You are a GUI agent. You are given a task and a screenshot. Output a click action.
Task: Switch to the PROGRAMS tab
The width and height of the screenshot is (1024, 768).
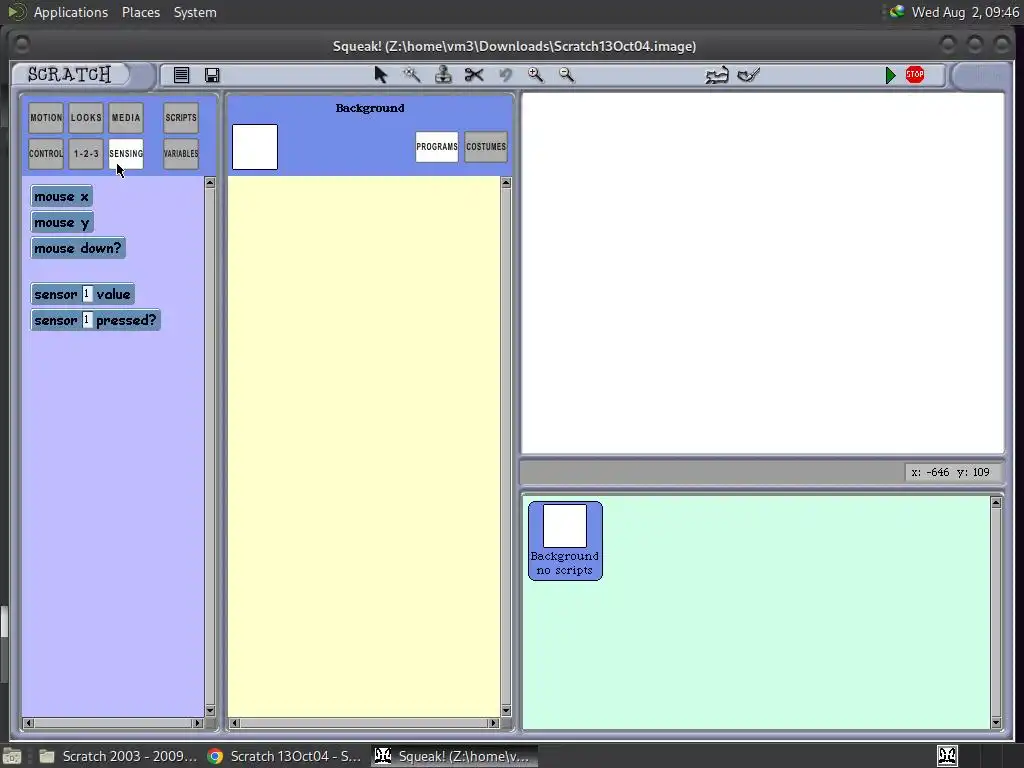437,147
